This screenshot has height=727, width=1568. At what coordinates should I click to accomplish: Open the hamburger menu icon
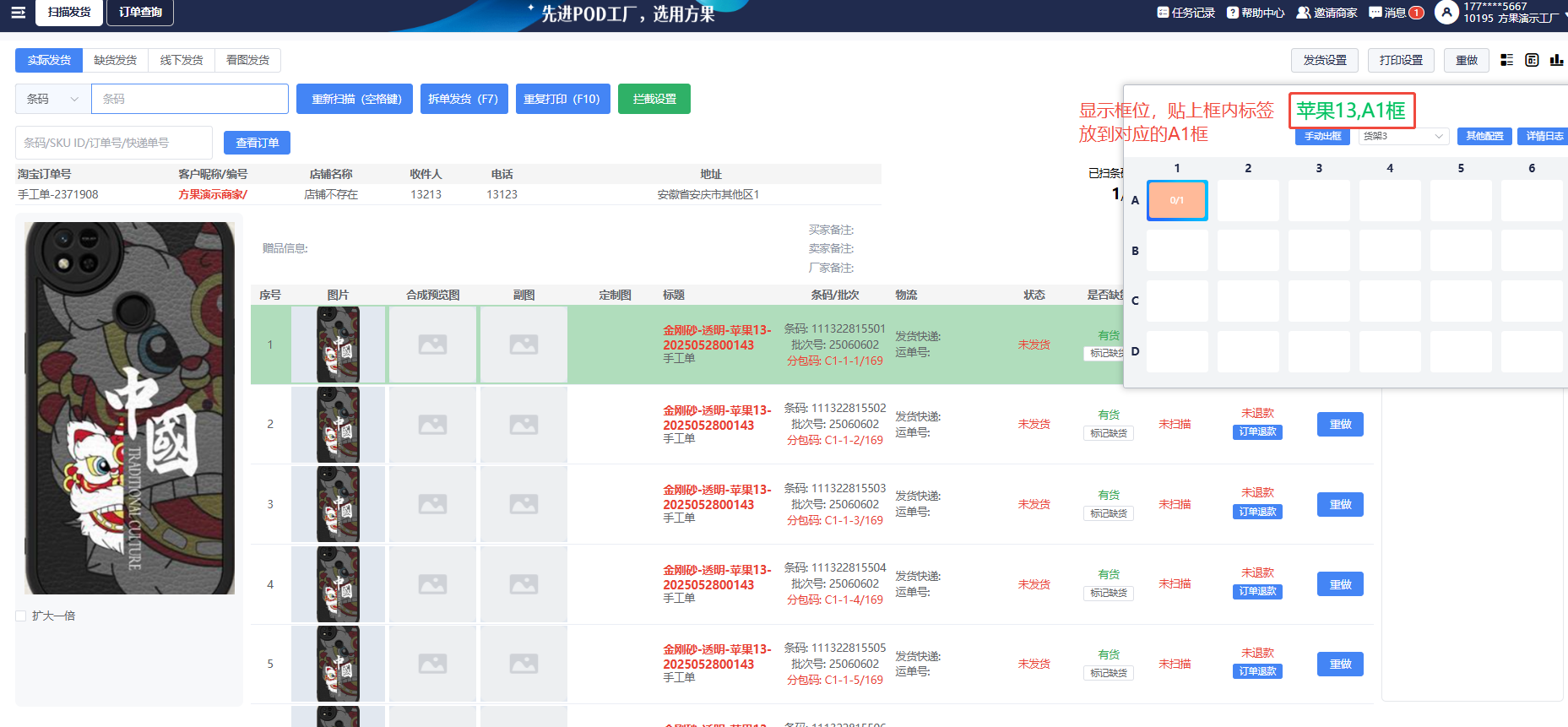point(18,13)
